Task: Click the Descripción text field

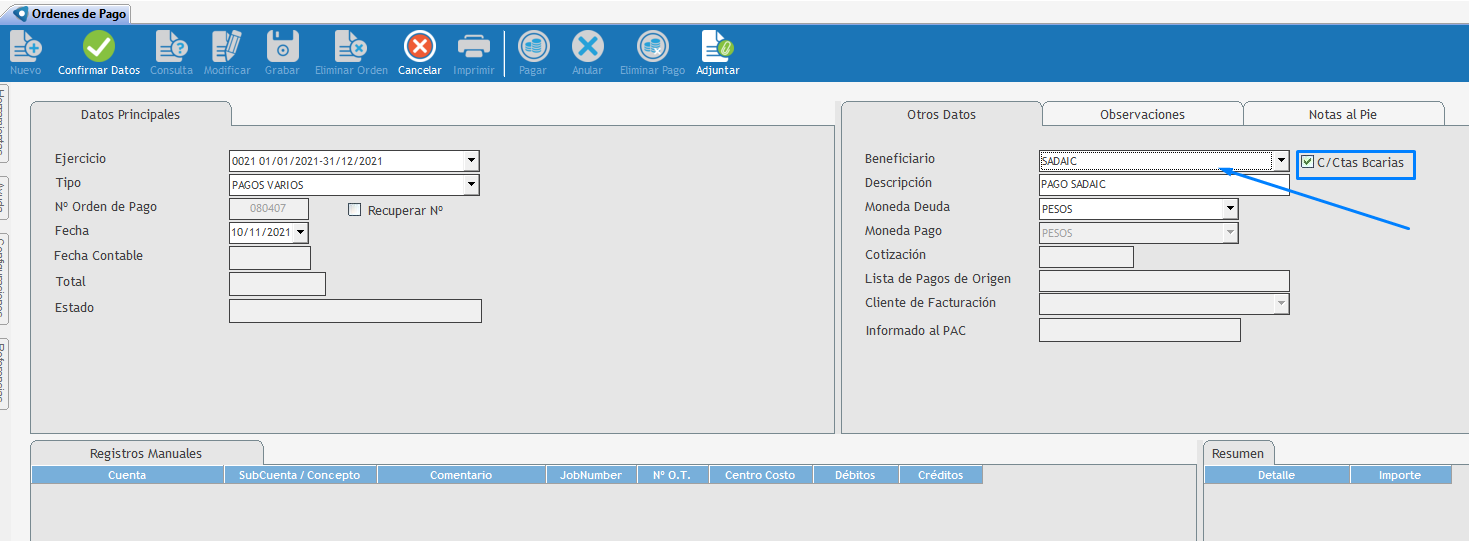Action: [x=1164, y=185]
